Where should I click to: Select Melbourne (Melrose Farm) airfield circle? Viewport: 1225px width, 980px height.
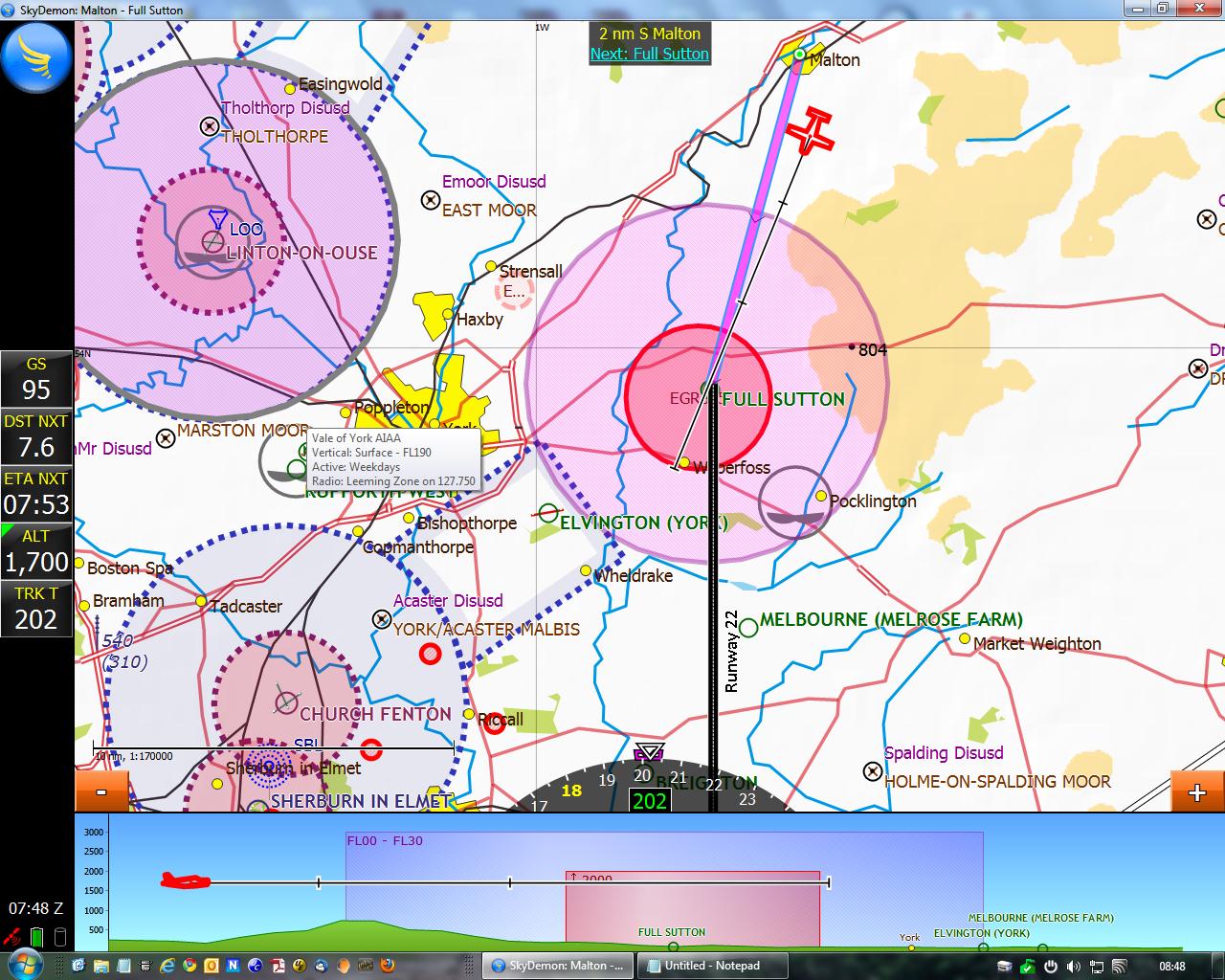[x=748, y=628]
